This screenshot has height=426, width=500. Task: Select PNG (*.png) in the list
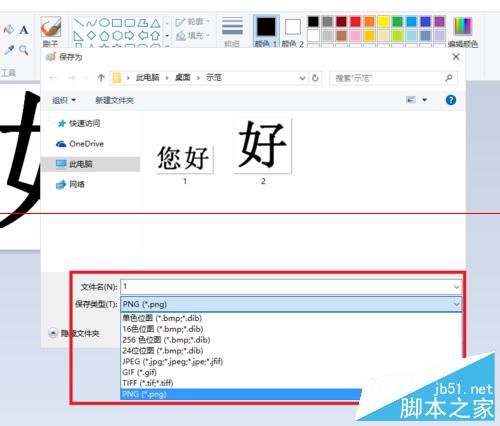(241, 394)
